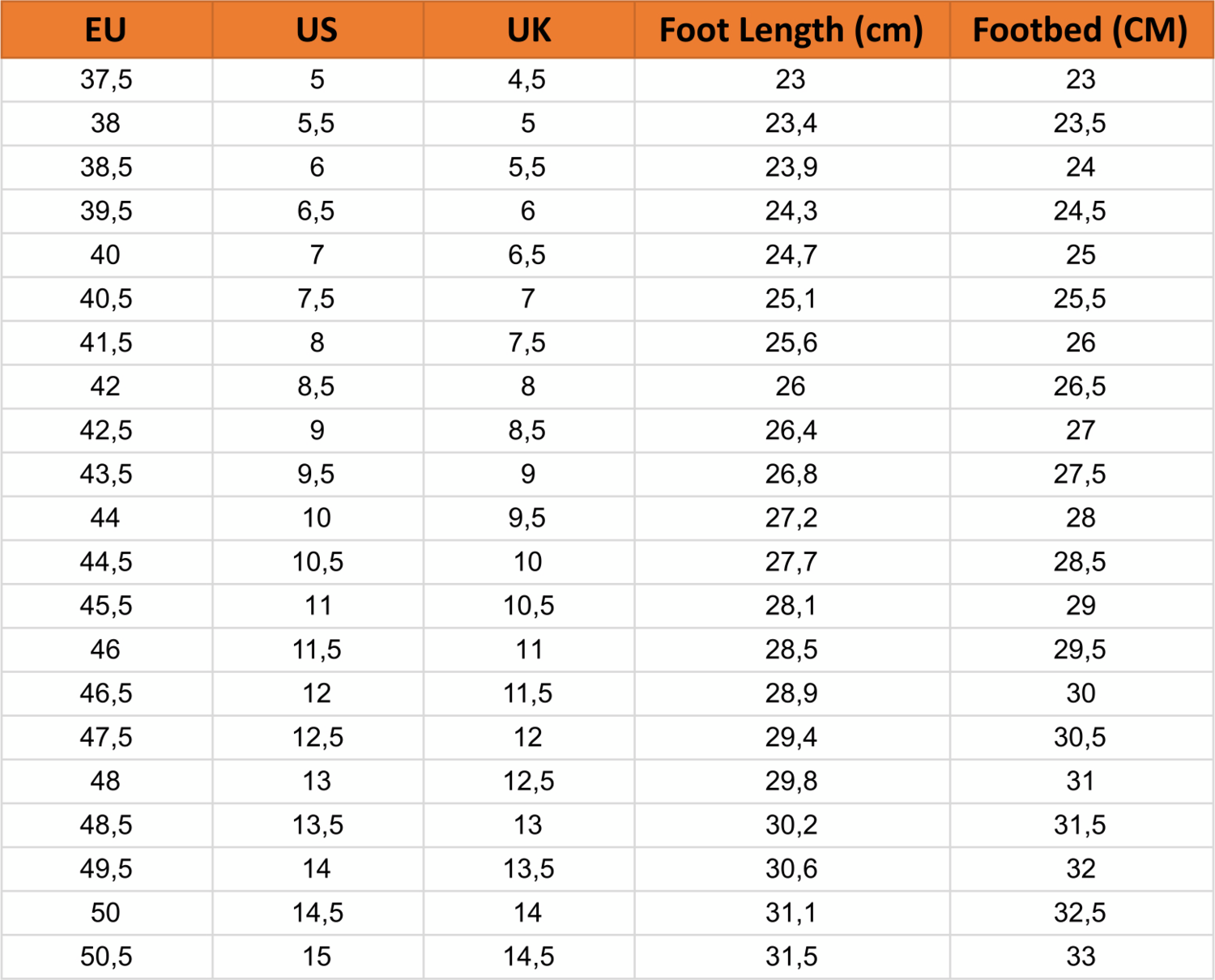
Task: Select footbed 28,5 cell
Action: [x=1080, y=561]
